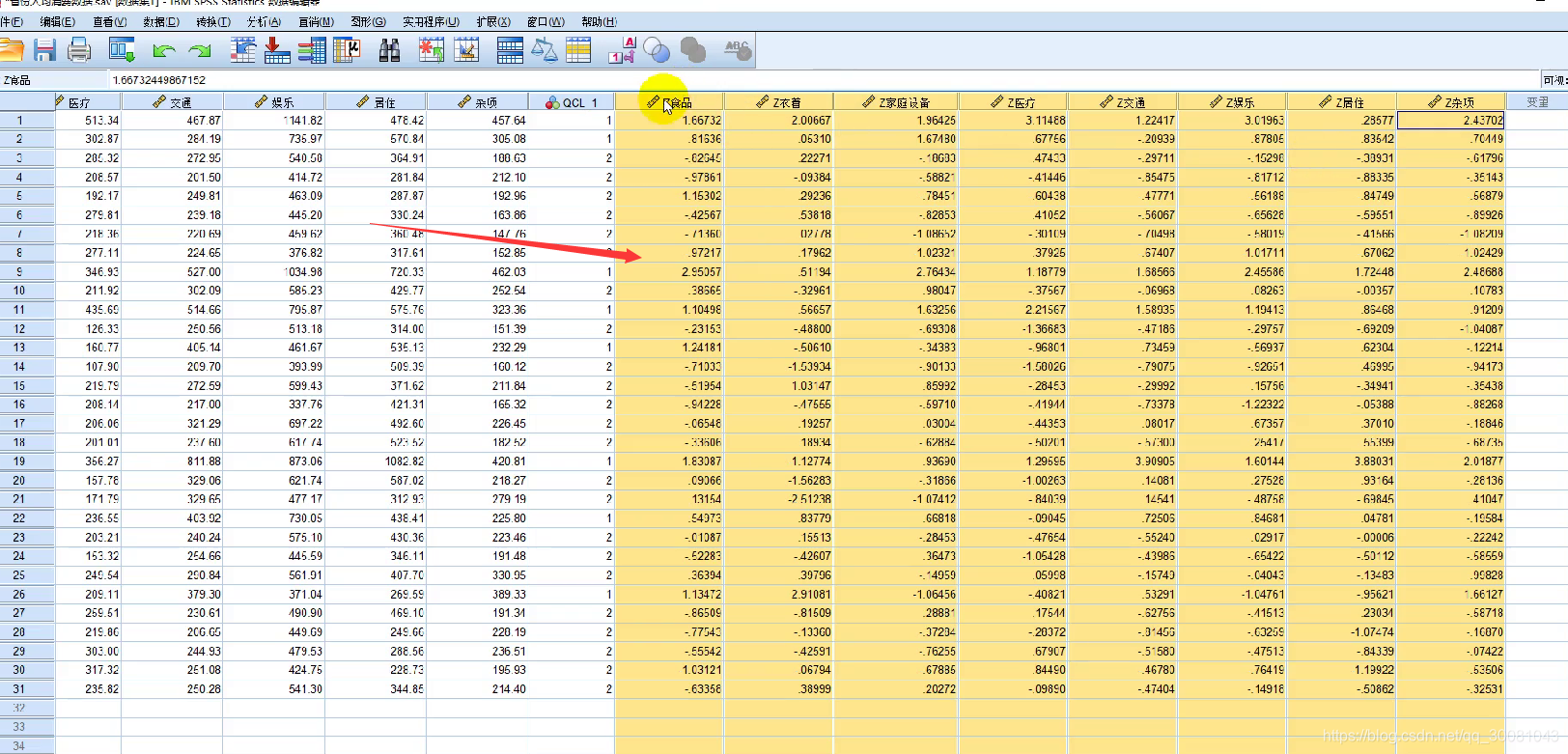Open the 查看(V) menu
The height and width of the screenshot is (754, 1568).
(x=109, y=21)
